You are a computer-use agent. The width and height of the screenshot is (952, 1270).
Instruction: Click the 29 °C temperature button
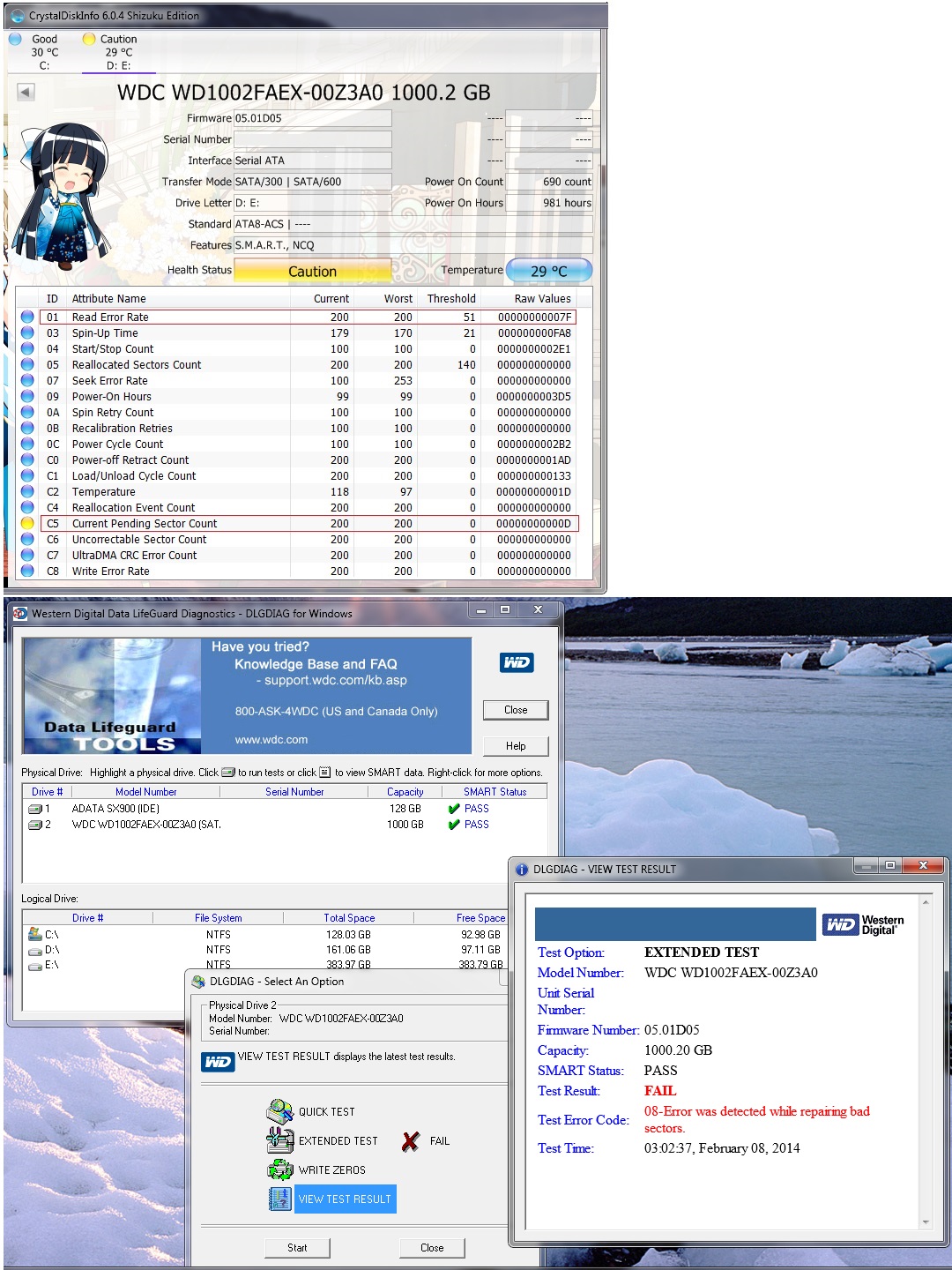(x=548, y=272)
